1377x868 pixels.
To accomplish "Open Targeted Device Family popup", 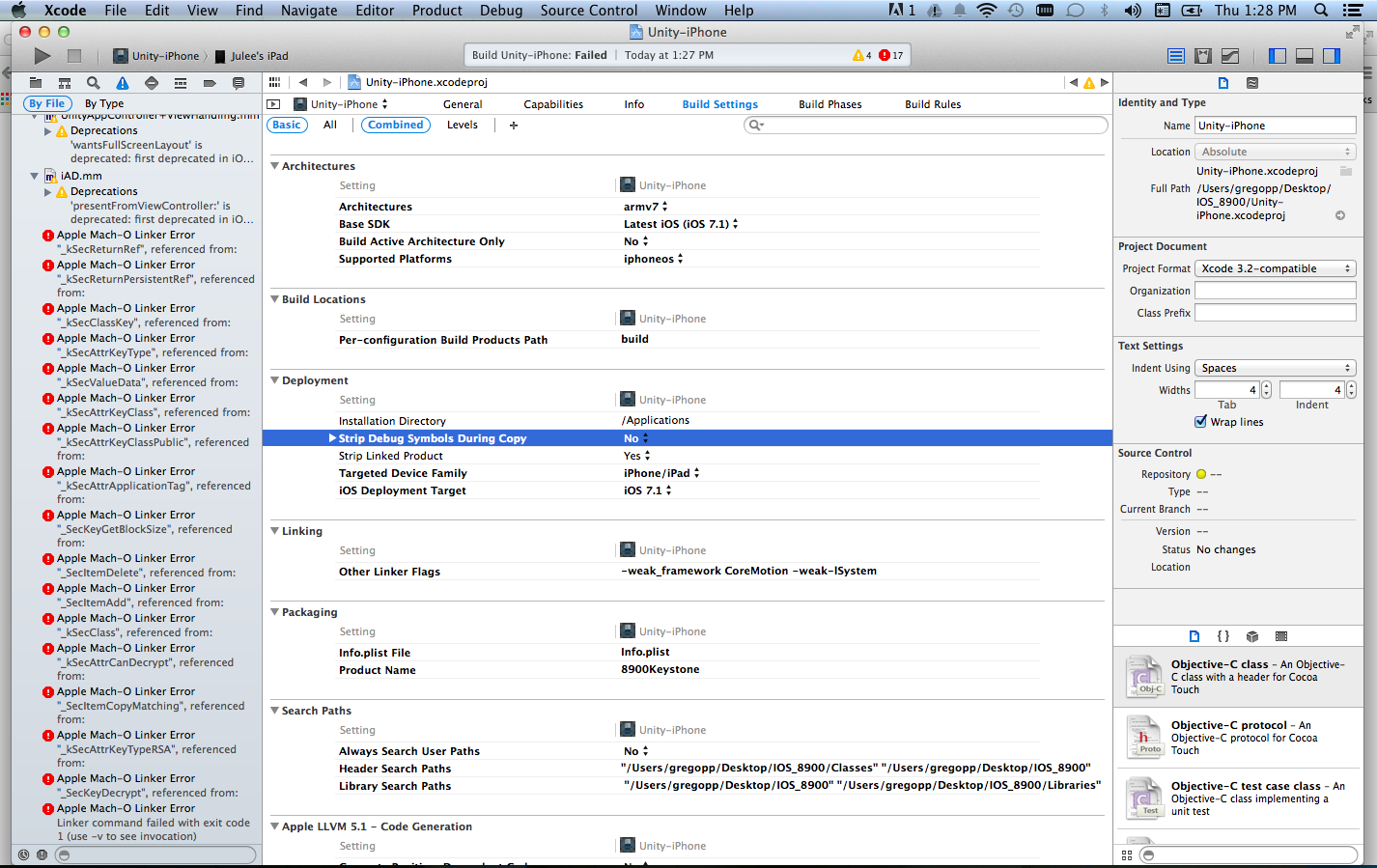I will coord(661,473).
